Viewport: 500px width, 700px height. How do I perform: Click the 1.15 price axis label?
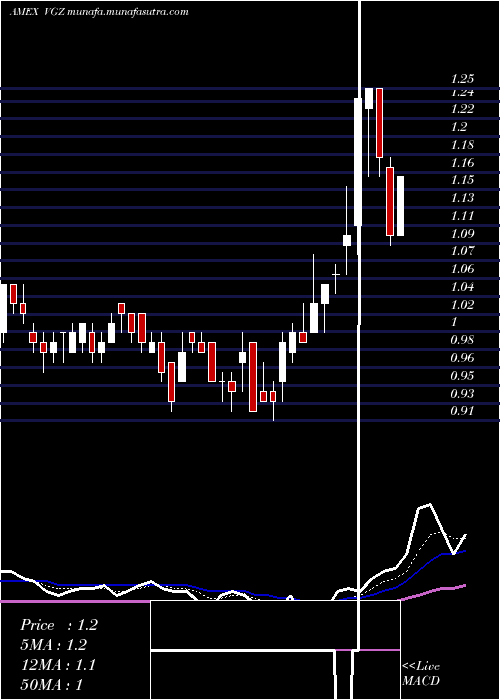point(462,180)
